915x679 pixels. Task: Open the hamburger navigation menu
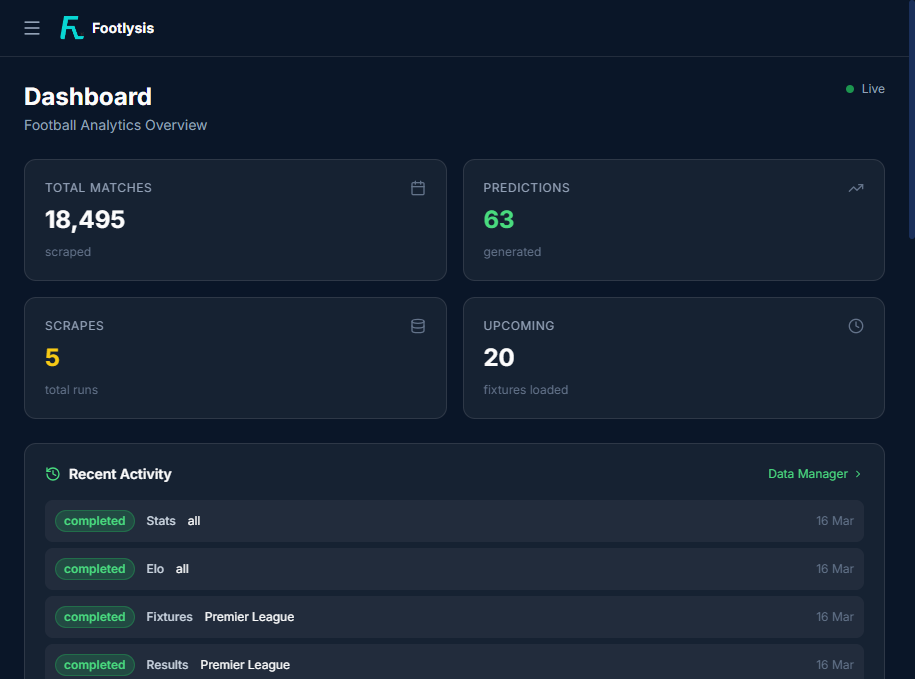[x=31, y=28]
